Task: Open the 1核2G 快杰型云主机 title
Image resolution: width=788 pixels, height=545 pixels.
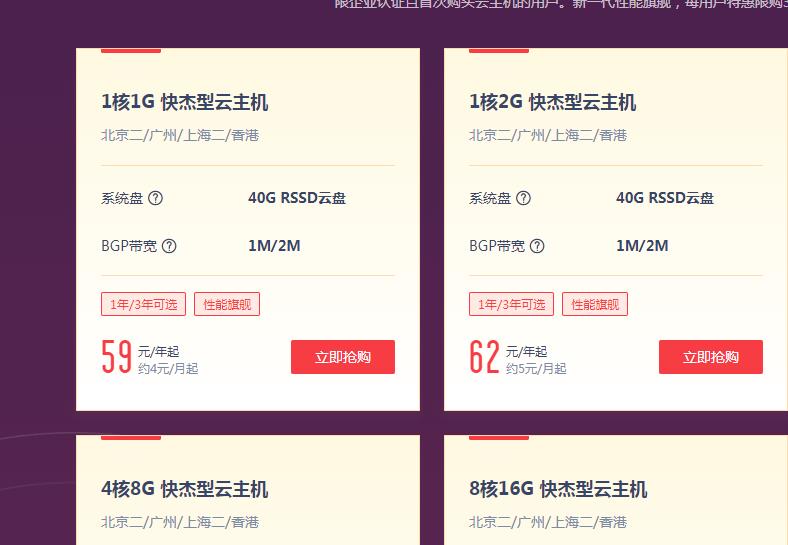Action: pos(552,102)
